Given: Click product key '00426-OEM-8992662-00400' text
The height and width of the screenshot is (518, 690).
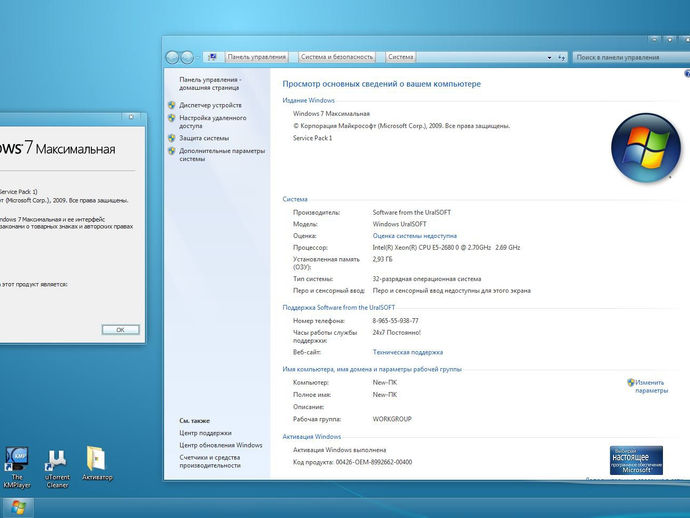Looking at the screenshot, I should point(374,462).
